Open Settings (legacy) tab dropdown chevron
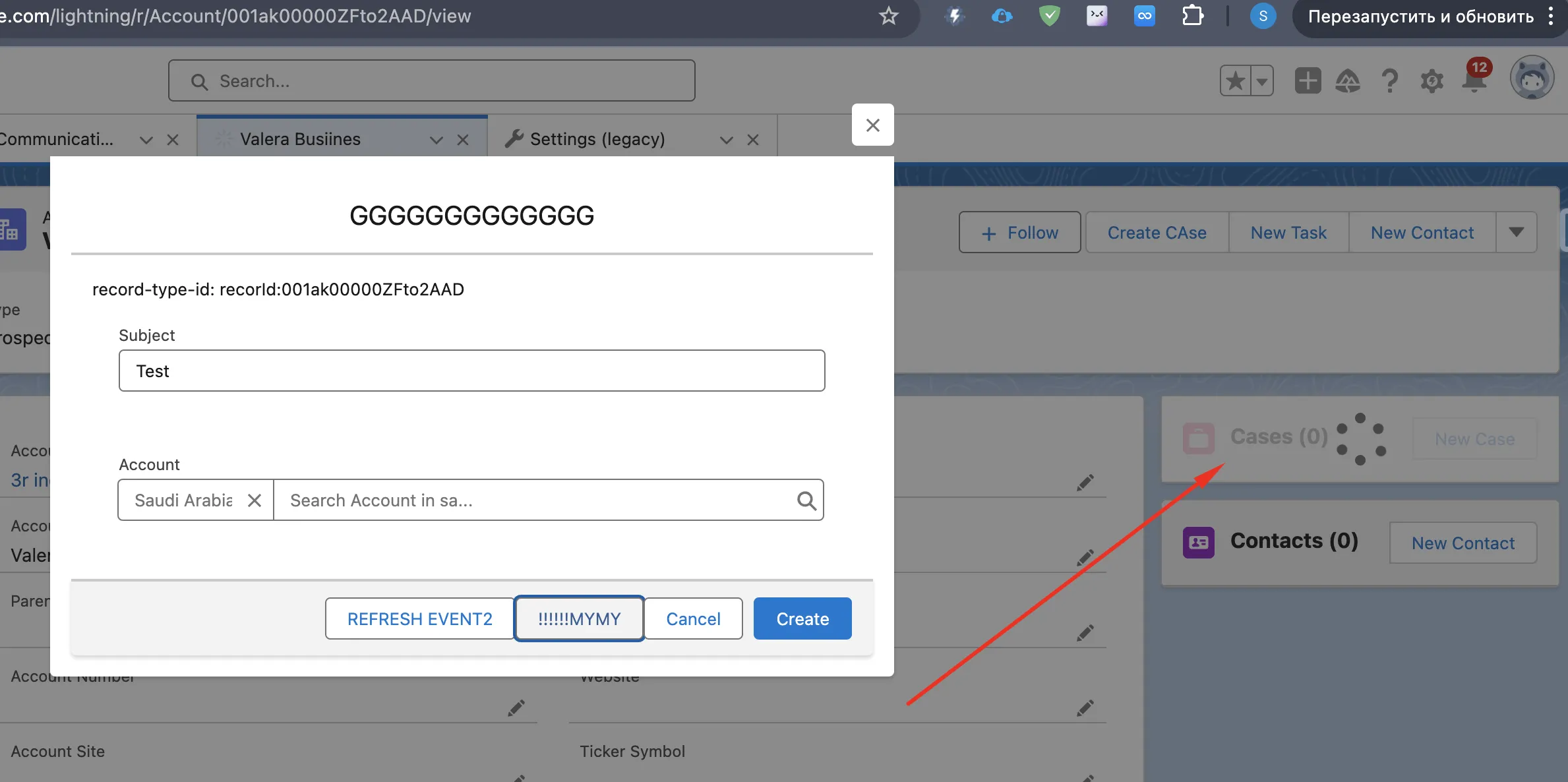This screenshot has height=782, width=1568. click(726, 140)
